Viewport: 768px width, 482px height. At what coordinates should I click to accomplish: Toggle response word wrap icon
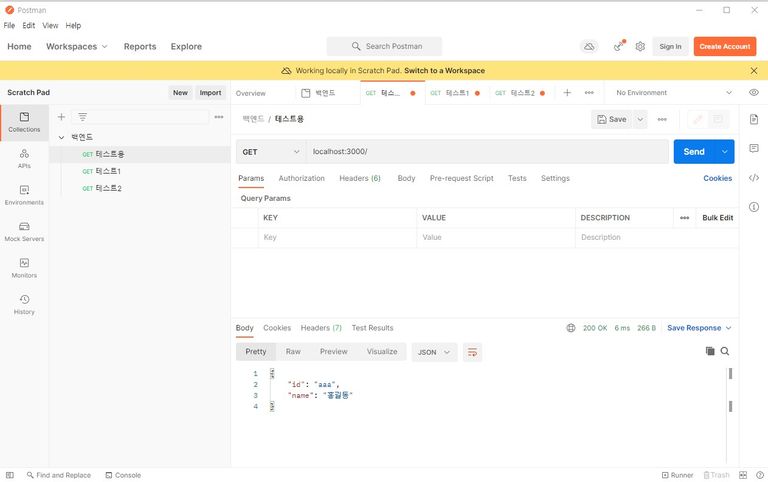click(472, 352)
